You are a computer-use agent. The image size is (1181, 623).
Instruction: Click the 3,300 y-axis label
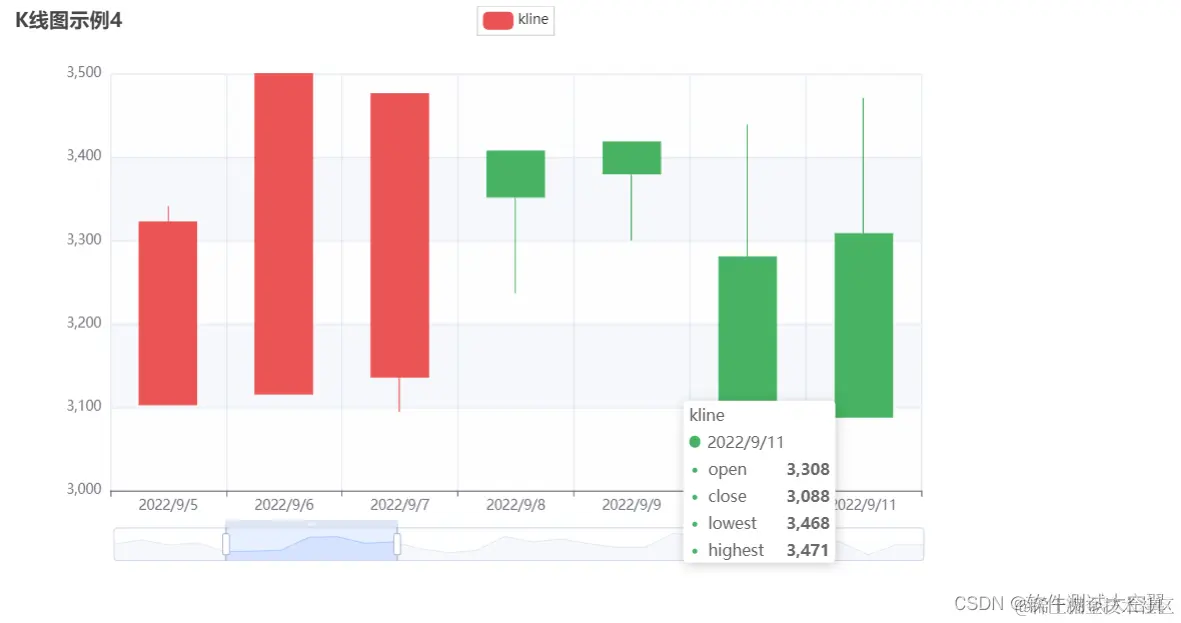click(84, 240)
